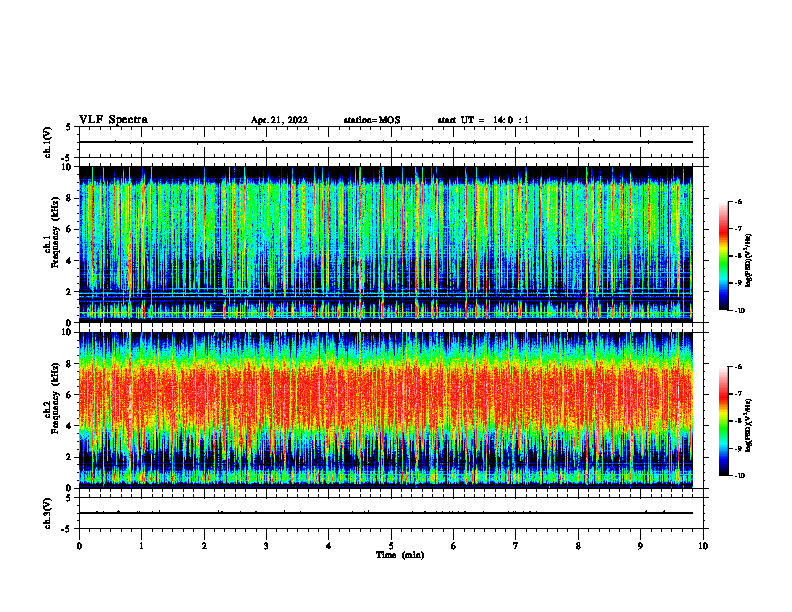Click inside the ch.1 spectrogram plot
The image size is (792, 612).
coord(386,244)
